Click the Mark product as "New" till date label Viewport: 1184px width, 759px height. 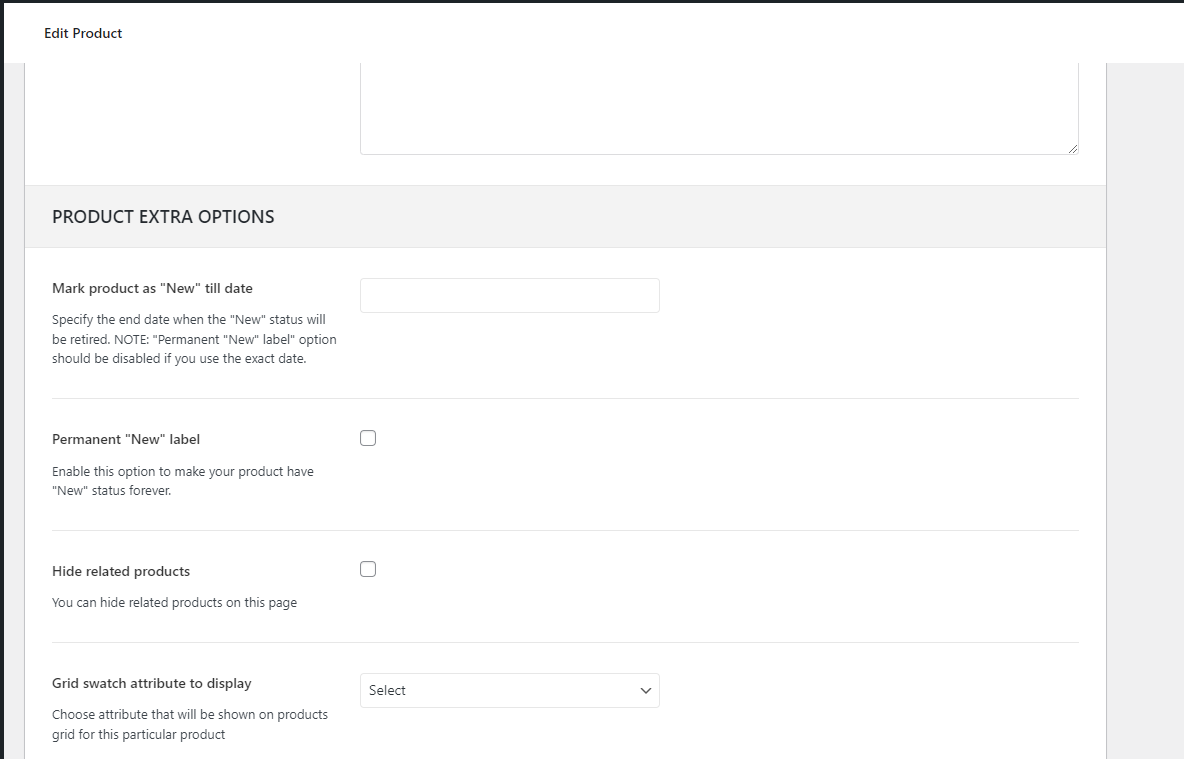pos(152,288)
